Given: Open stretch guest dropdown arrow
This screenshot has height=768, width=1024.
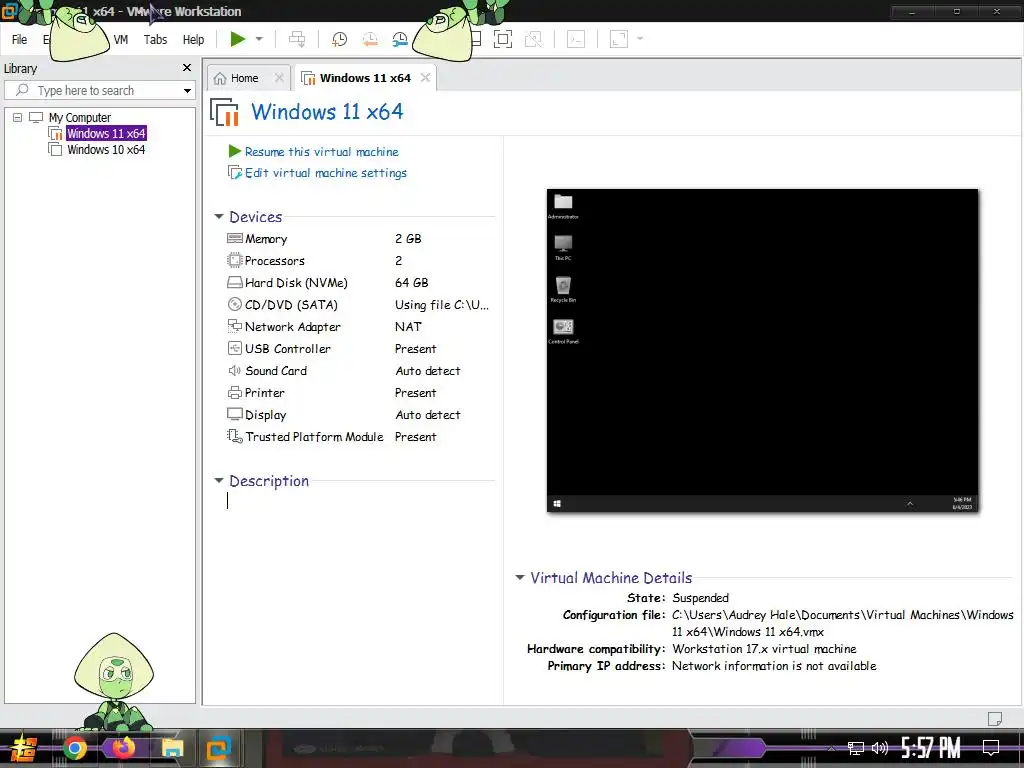Looking at the screenshot, I should pyautogui.click(x=640, y=39).
